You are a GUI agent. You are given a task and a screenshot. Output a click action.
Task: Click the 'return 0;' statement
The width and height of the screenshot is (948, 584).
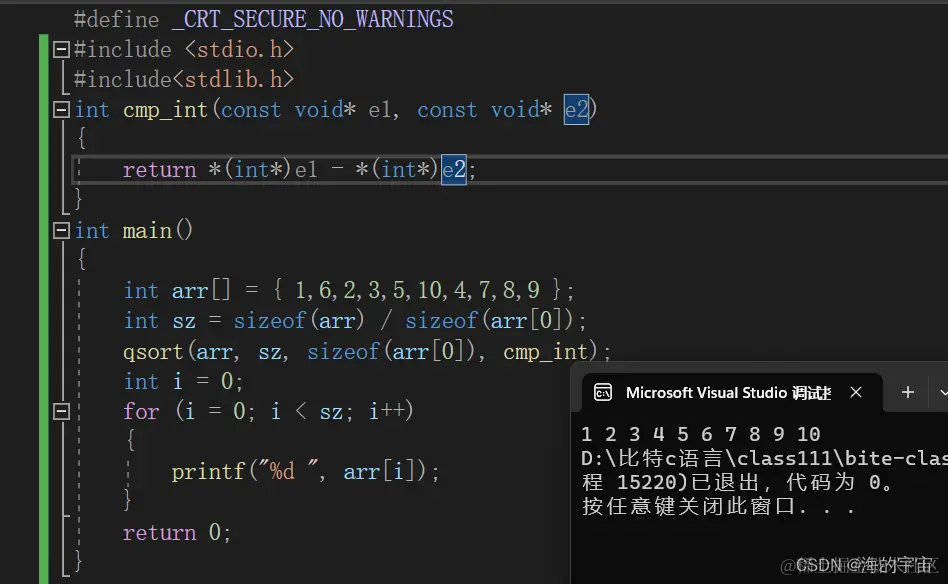tap(177, 533)
